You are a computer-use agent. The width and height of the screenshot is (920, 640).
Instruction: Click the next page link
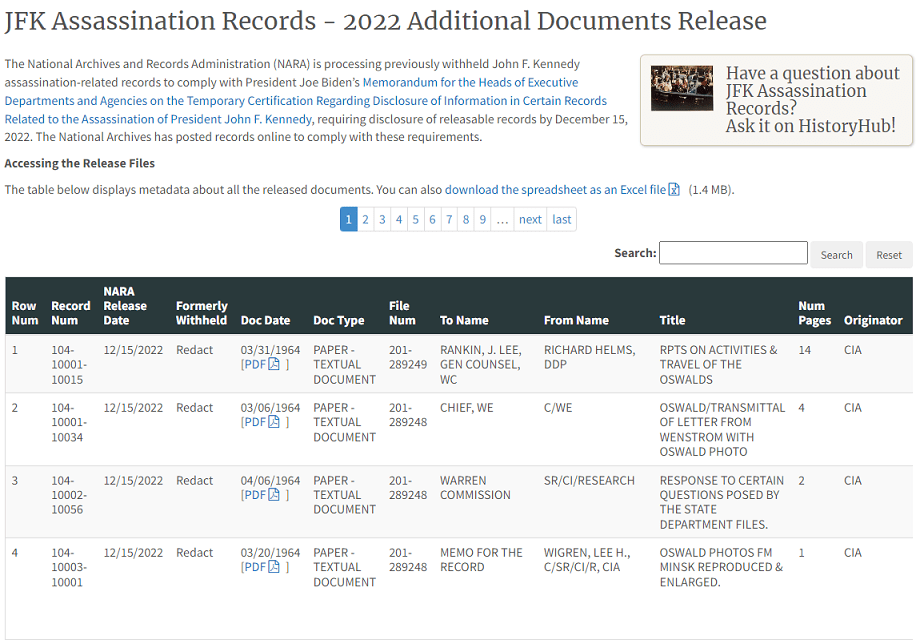[x=530, y=220]
